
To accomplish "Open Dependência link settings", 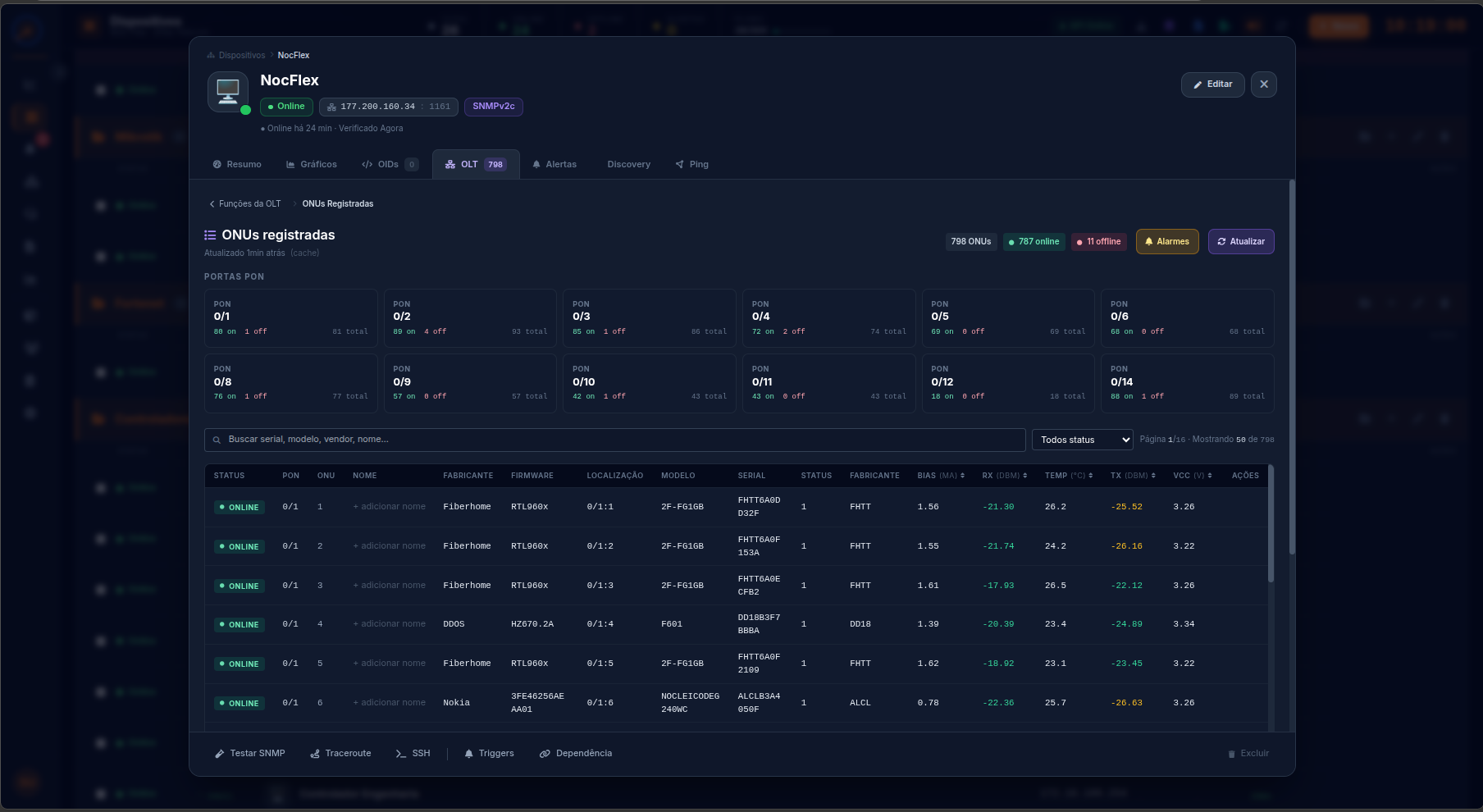I will click(576, 753).
